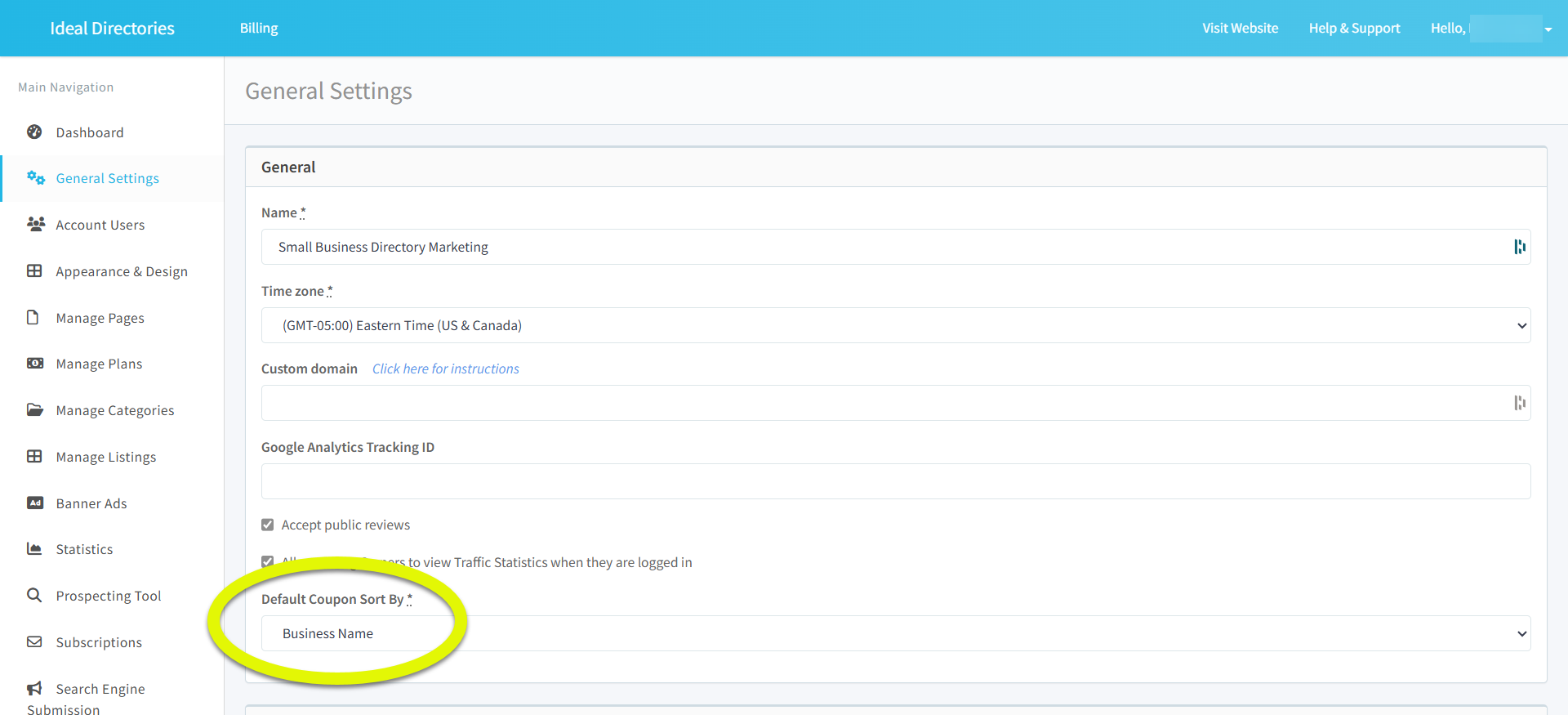Toggle the Traffic Statistics viewing checkbox
This screenshot has width=1568, height=715.
point(268,561)
